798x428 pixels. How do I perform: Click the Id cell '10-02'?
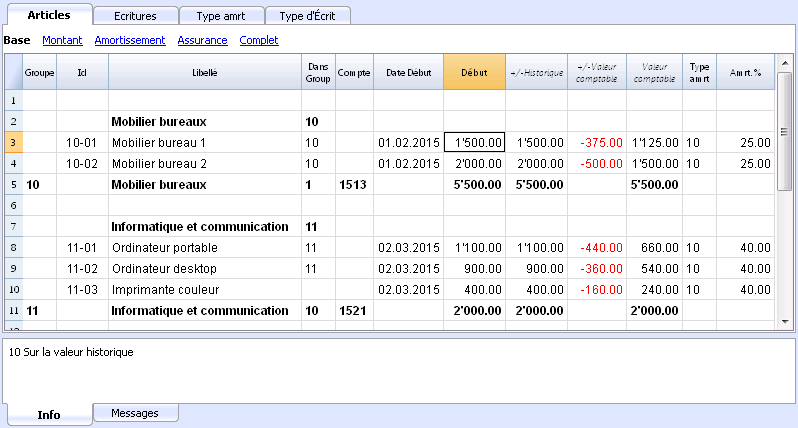[x=82, y=163]
